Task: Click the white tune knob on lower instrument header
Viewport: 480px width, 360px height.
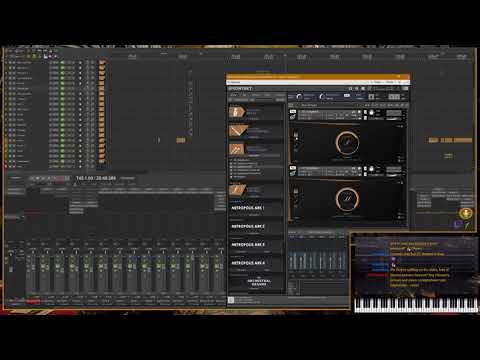Action: coord(372,169)
